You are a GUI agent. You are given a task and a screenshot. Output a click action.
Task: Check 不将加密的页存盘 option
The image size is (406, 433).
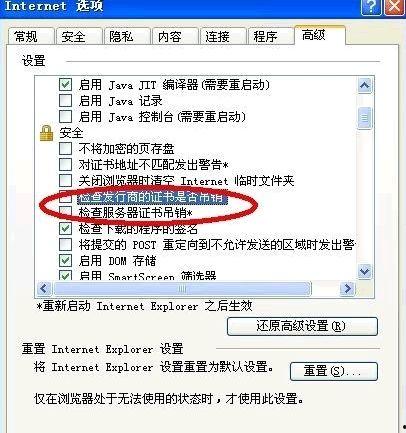pos(65,148)
